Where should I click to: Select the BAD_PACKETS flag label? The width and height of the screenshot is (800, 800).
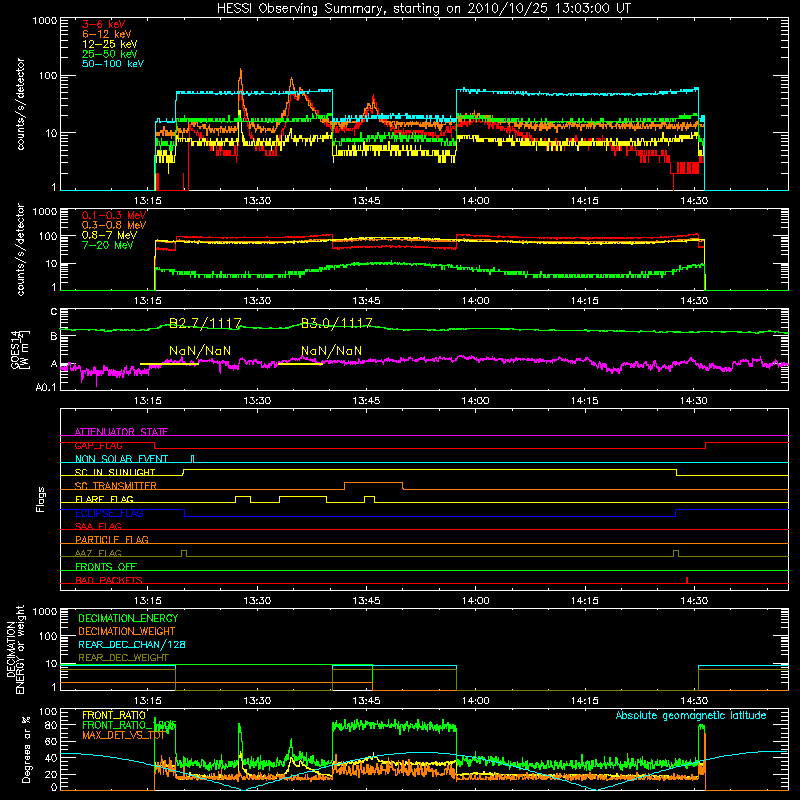pyautogui.click(x=109, y=580)
